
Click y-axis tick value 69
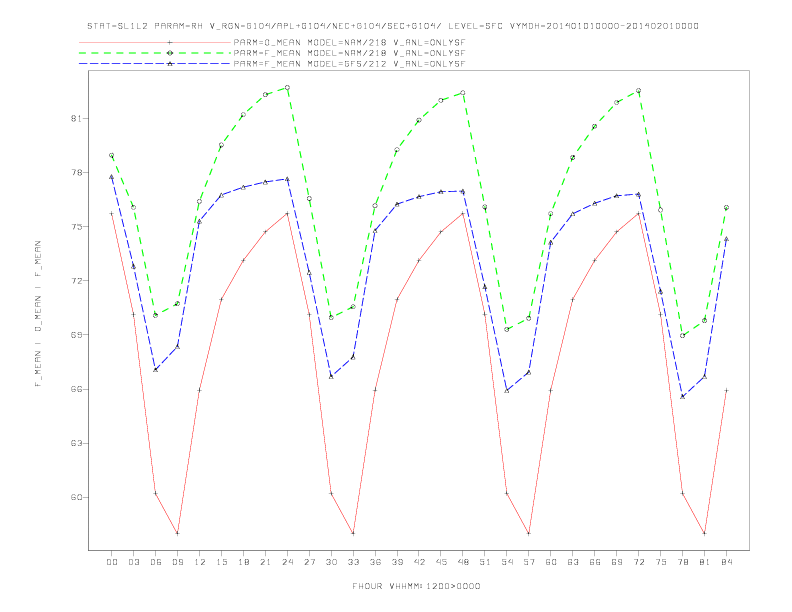point(76,335)
